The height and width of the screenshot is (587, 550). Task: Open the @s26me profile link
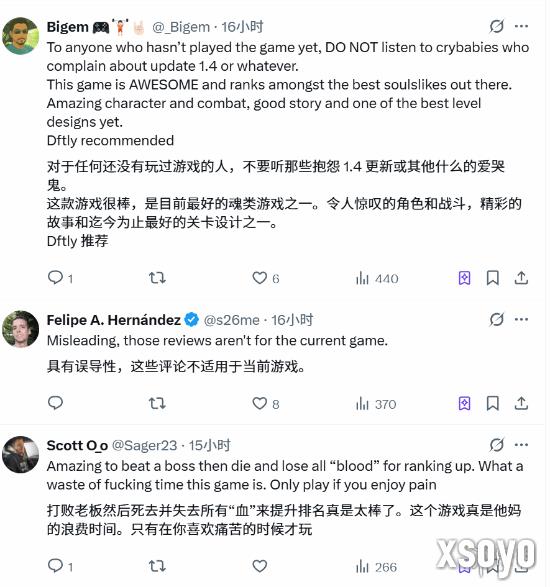231,320
